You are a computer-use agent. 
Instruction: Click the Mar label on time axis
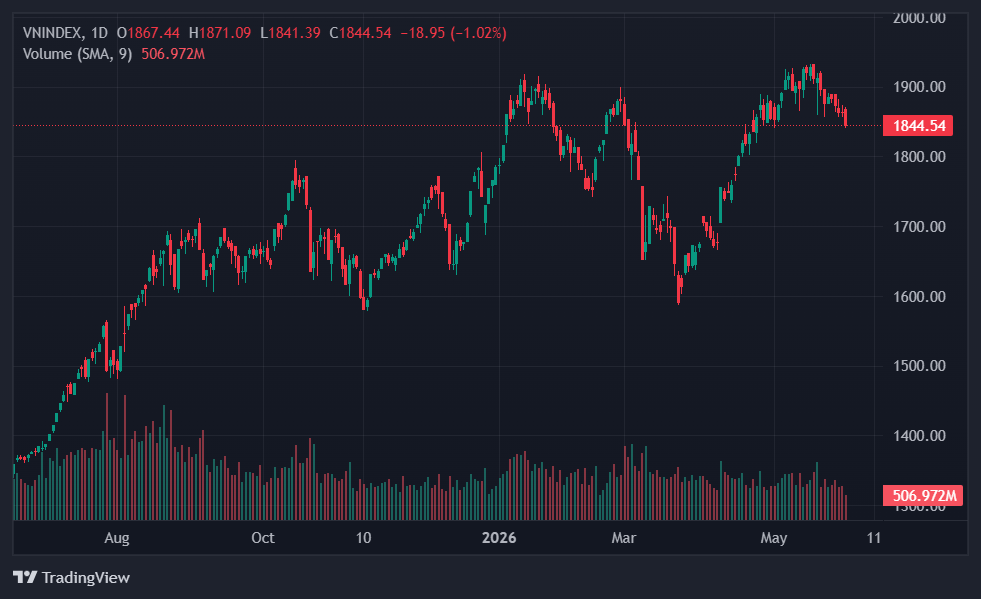pyautogui.click(x=623, y=538)
